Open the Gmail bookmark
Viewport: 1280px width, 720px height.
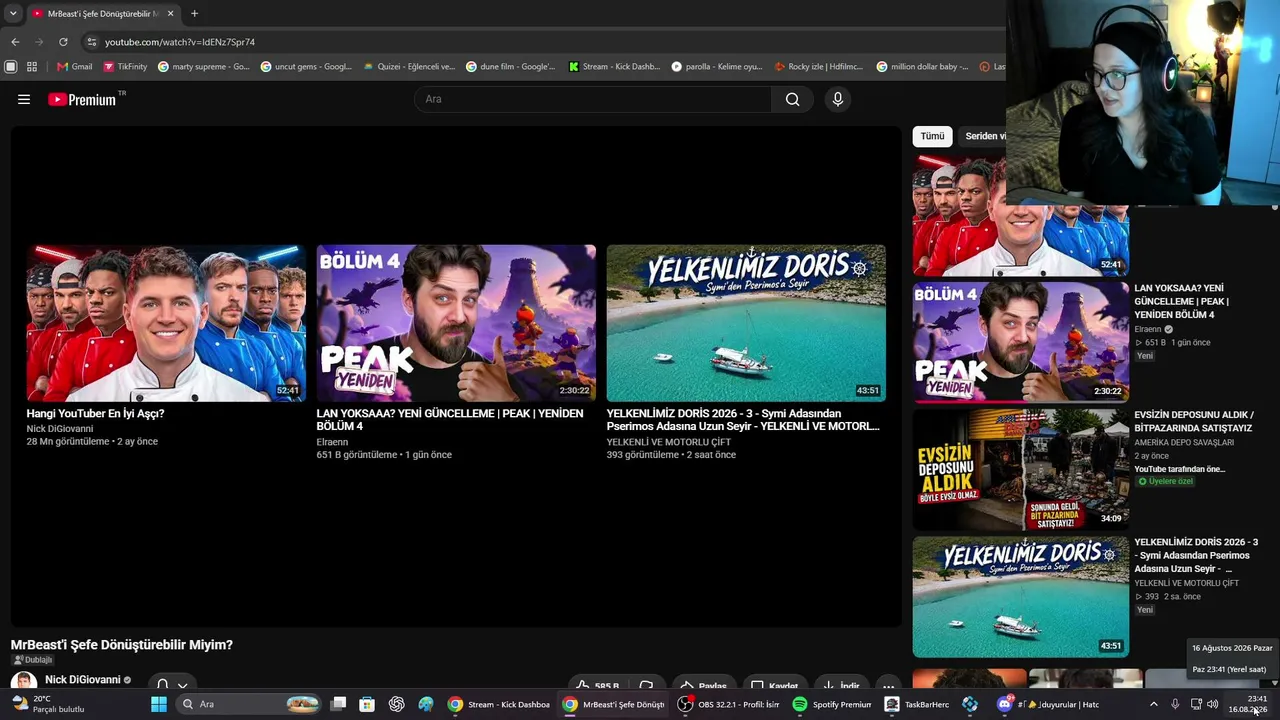[75, 67]
